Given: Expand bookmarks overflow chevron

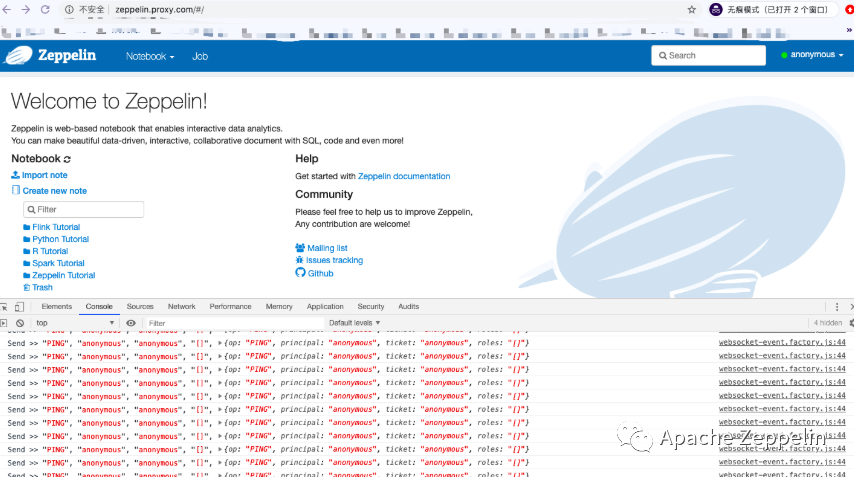Looking at the screenshot, I should coord(849,30).
